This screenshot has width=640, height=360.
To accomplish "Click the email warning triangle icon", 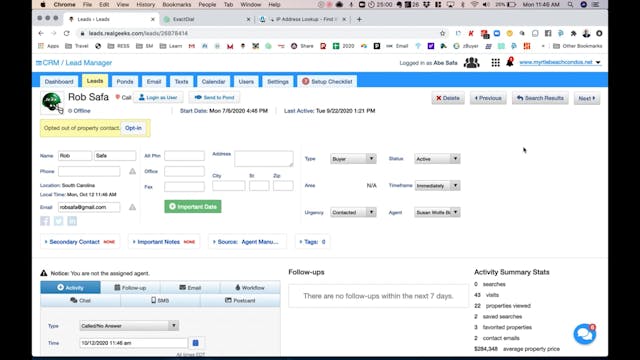I will pyautogui.click(x=132, y=207).
